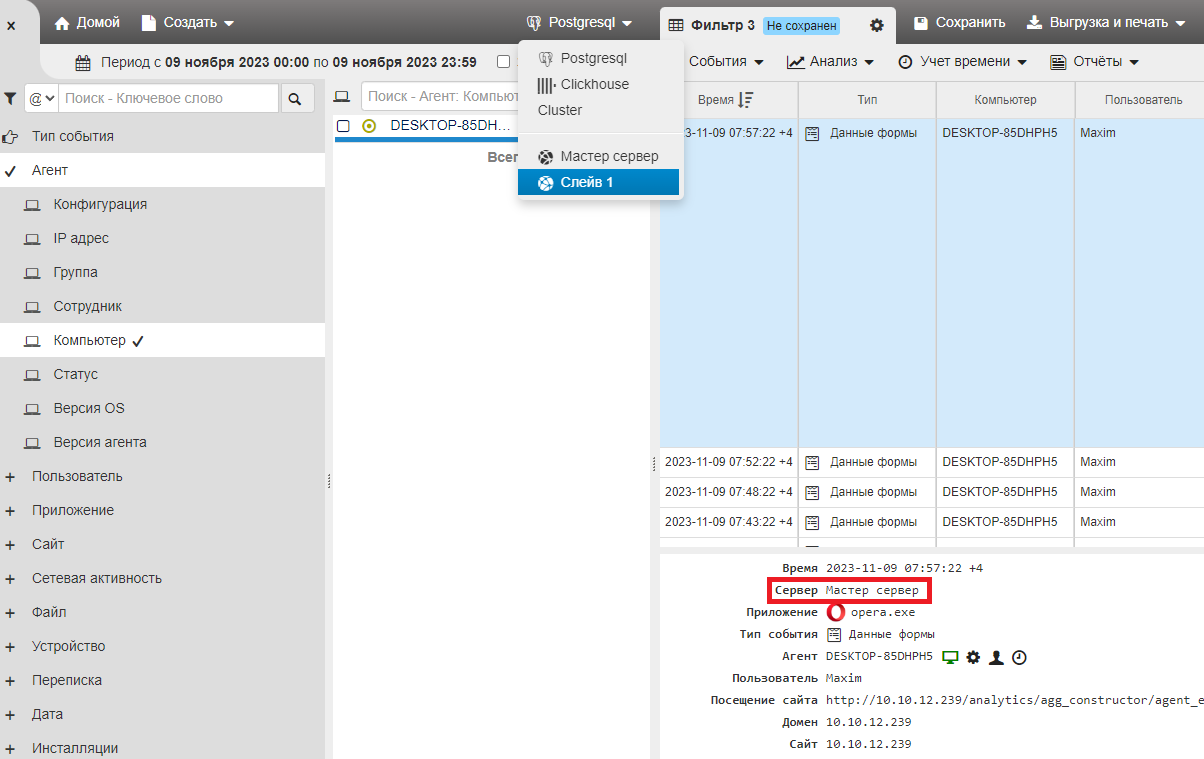The width and height of the screenshot is (1204, 759).
Task: Open the @ search mode dropdown
Action: pos(41,98)
